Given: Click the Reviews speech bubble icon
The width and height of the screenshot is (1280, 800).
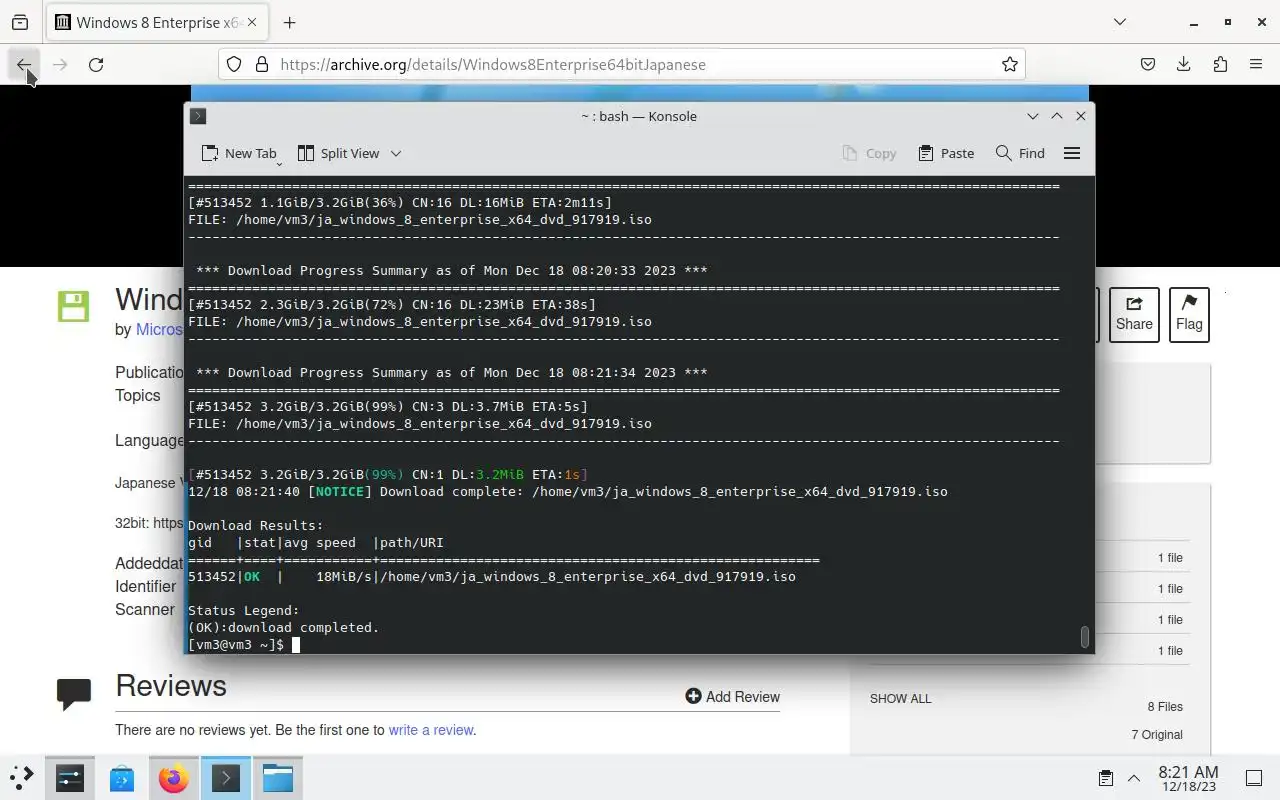Looking at the screenshot, I should [x=74, y=694].
